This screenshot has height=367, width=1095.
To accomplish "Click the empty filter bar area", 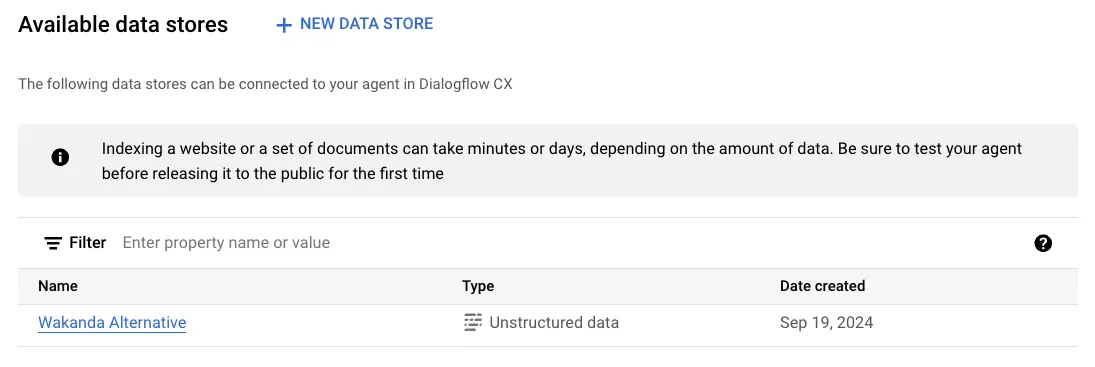I will (x=681, y=243).
